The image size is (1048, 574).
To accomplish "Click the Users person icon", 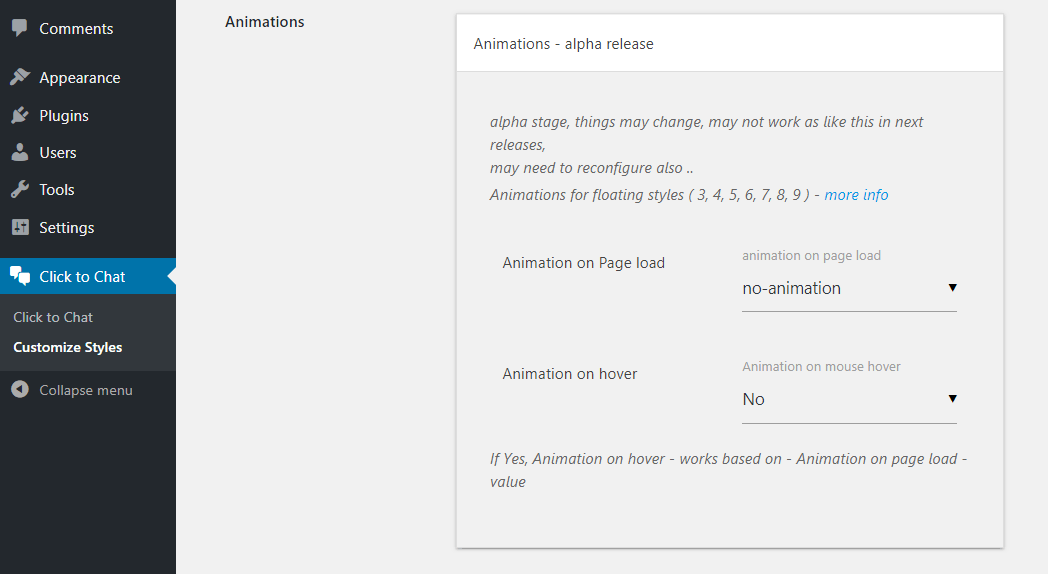I will 20,152.
